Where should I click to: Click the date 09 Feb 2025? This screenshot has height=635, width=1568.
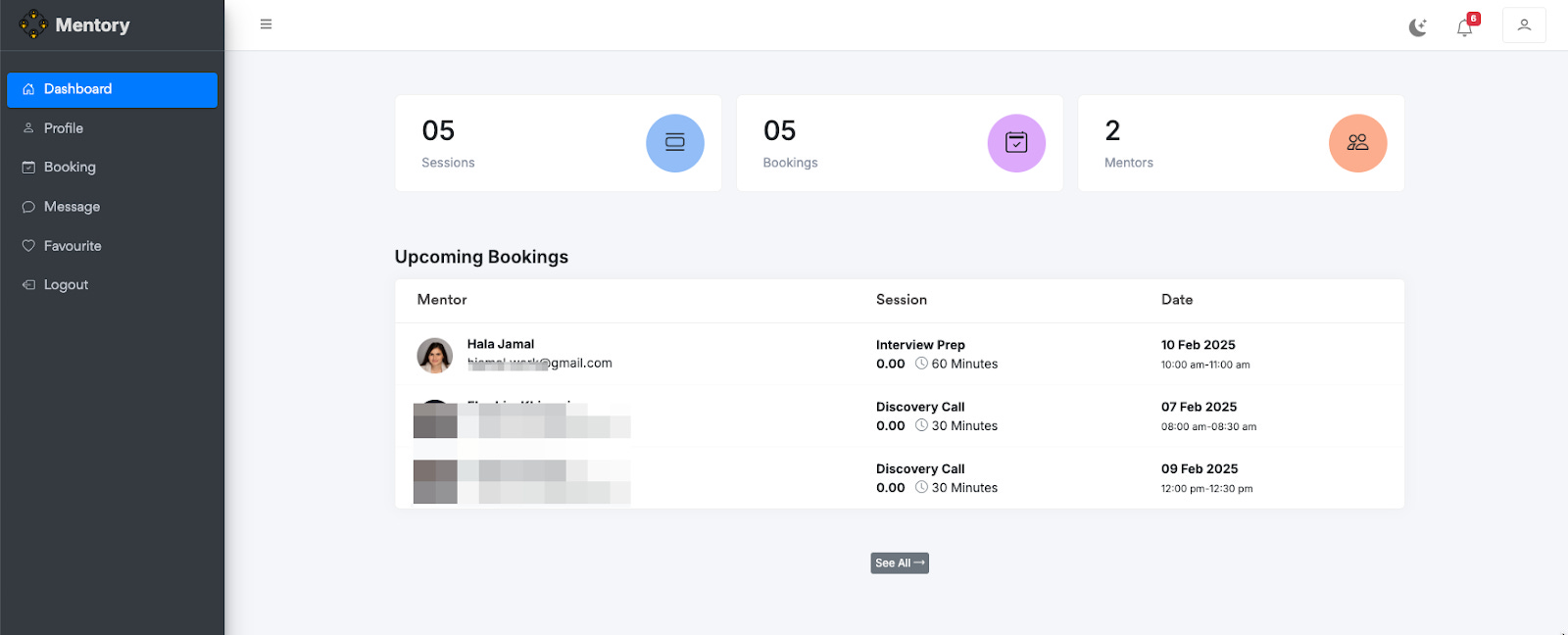[1200, 468]
